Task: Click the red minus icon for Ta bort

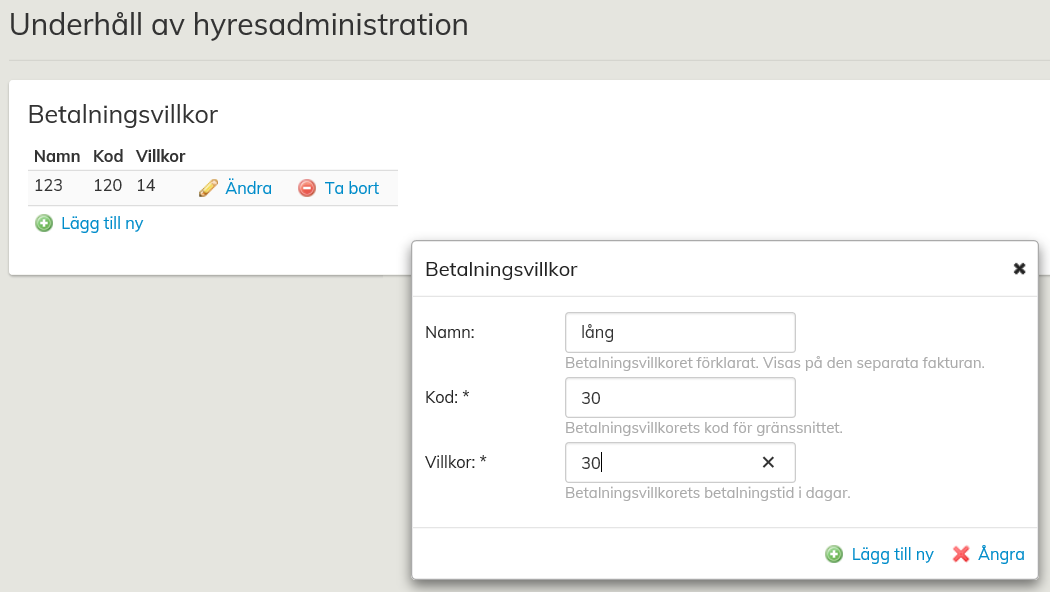Action: (x=307, y=188)
